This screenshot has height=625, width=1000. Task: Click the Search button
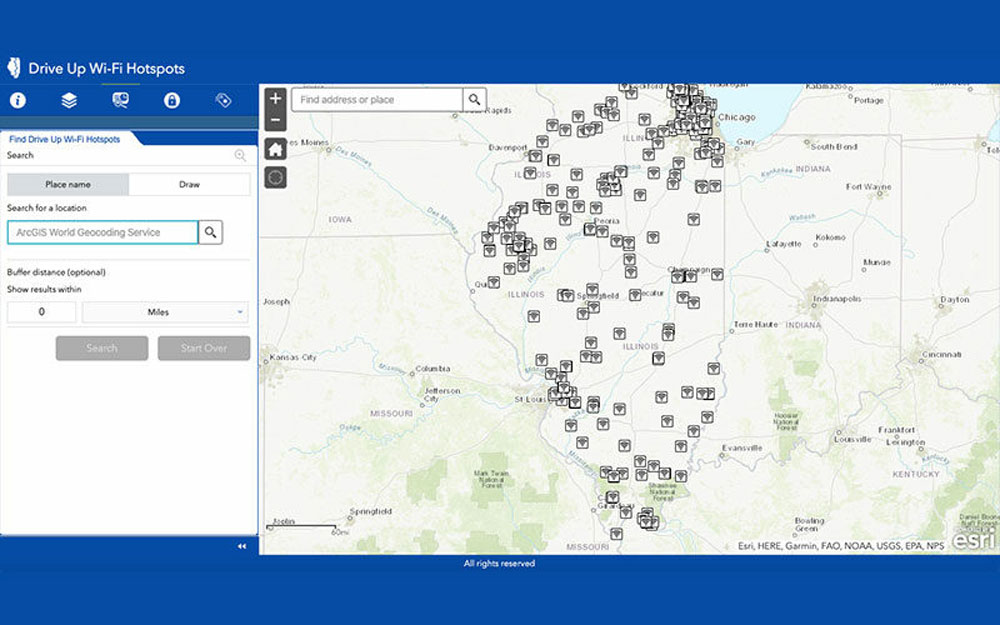pyautogui.click(x=102, y=348)
